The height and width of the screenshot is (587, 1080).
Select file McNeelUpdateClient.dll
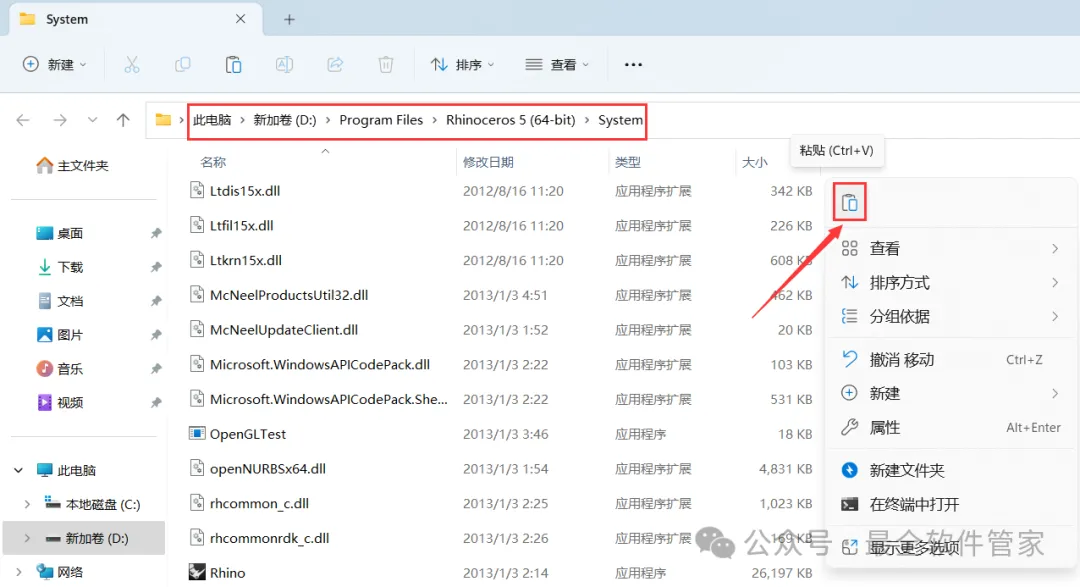pos(284,330)
